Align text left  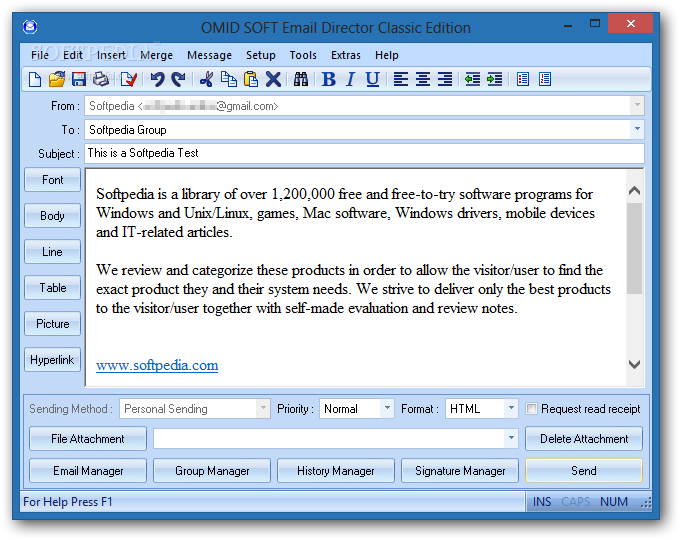click(x=401, y=79)
